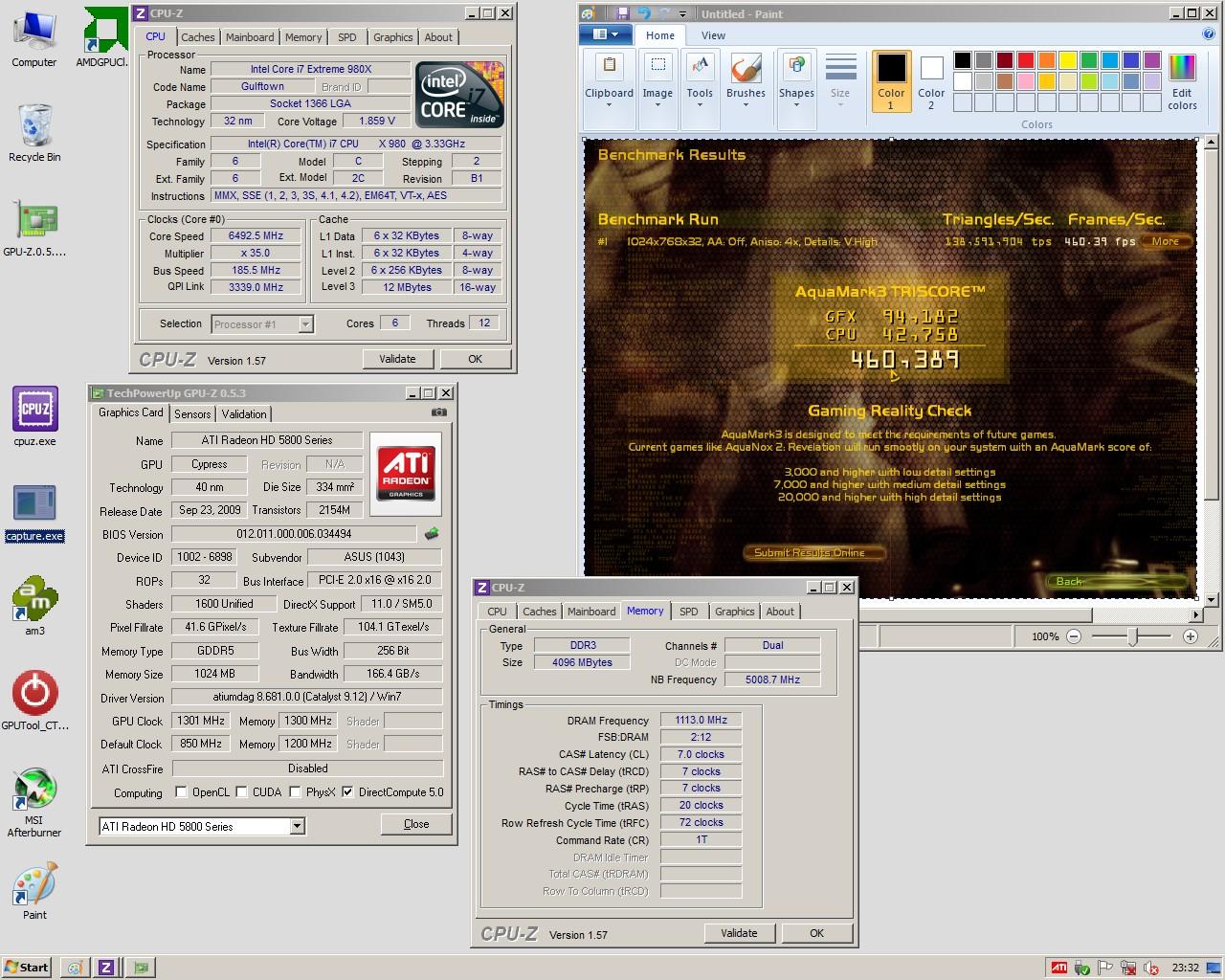
Task: Click the BIOS save icon in GPU-Z
Action: 432,534
